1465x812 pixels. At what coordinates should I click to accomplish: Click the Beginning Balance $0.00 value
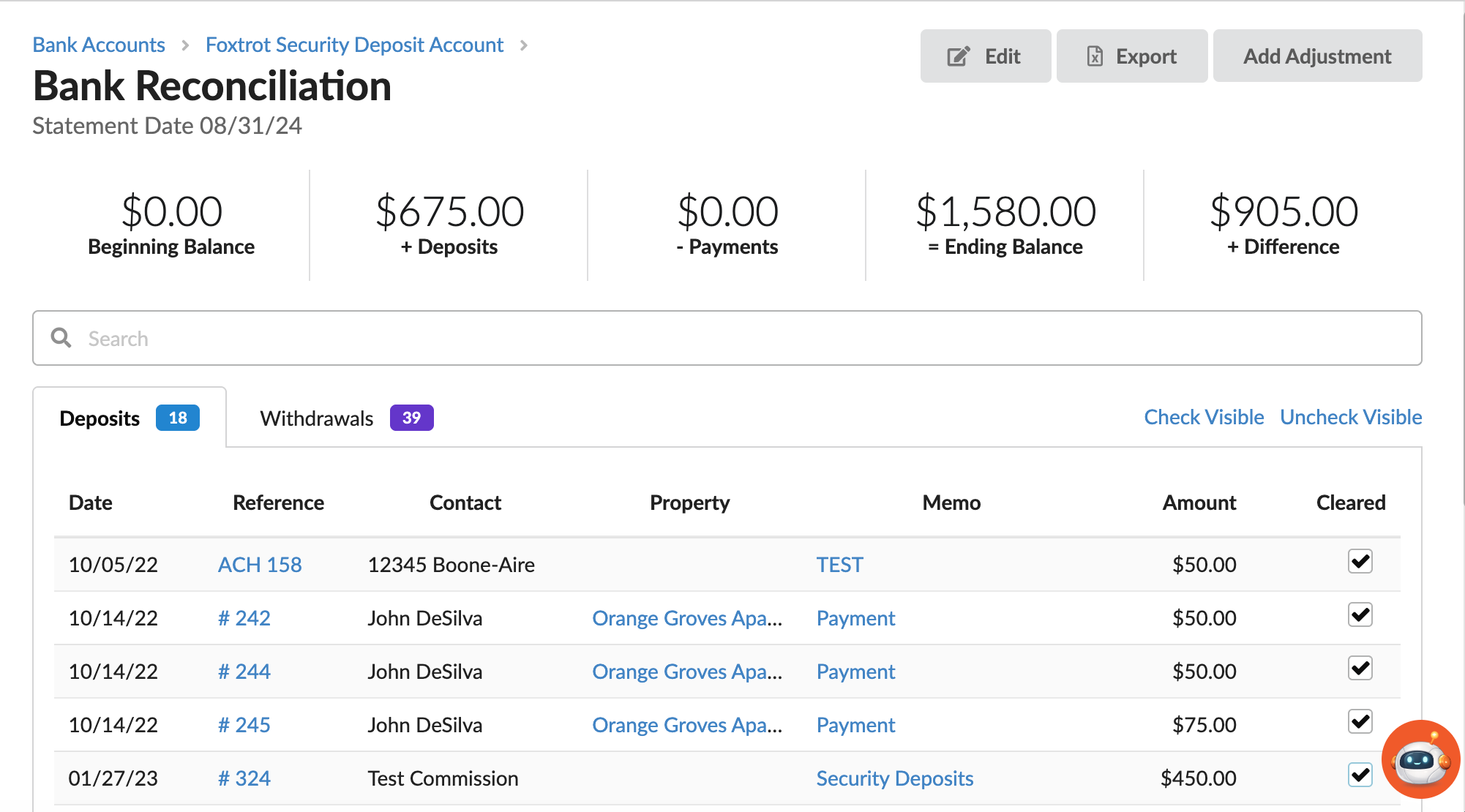[x=171, y=211]
